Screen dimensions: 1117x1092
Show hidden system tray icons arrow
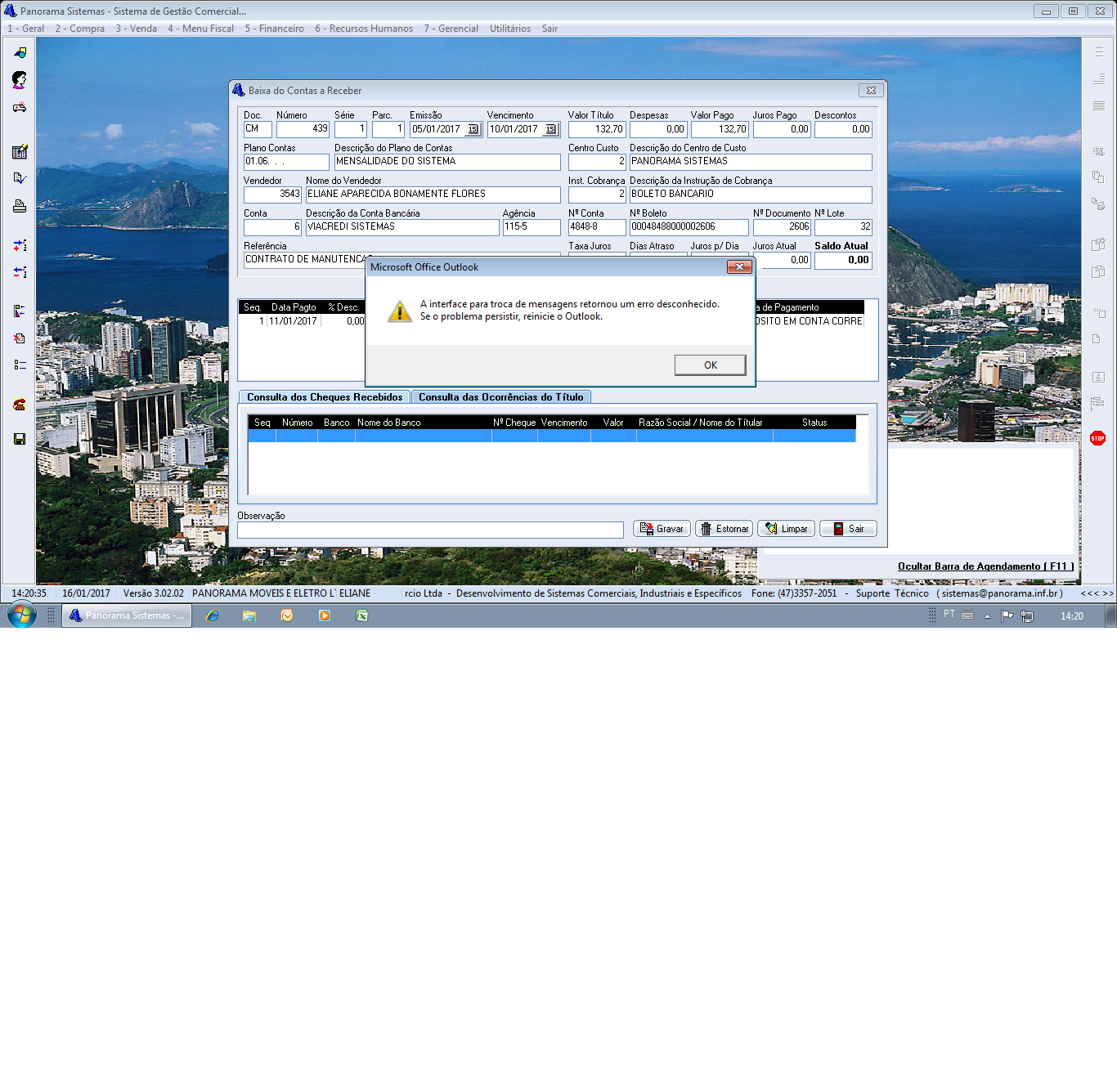tap(987, 616)
